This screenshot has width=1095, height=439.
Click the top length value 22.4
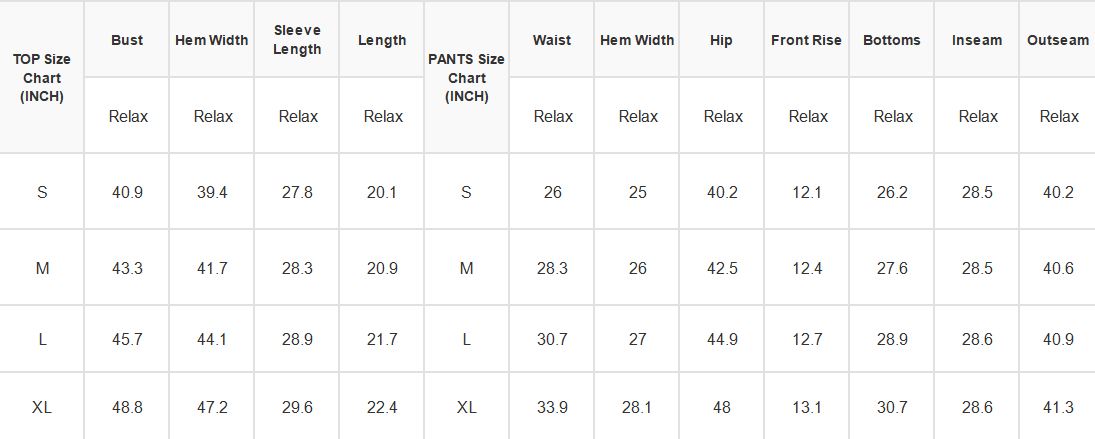382,407
